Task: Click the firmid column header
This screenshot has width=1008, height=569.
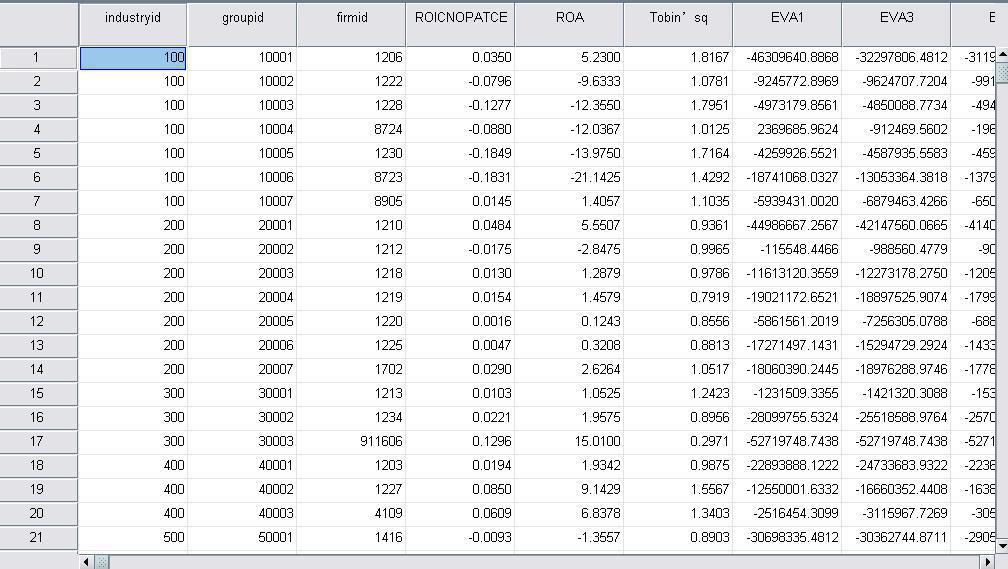Action: (351, 18)
